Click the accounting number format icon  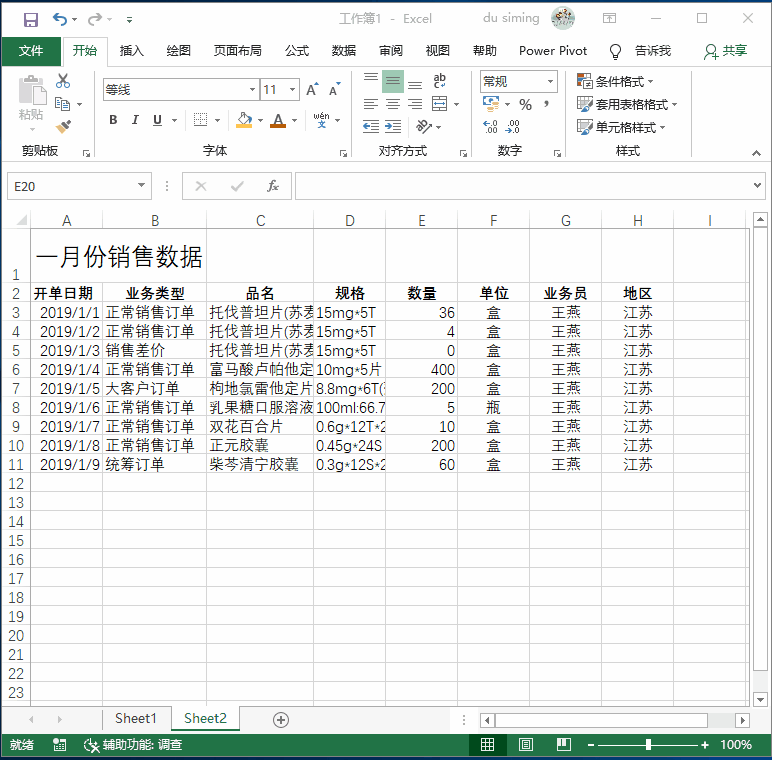491,104
